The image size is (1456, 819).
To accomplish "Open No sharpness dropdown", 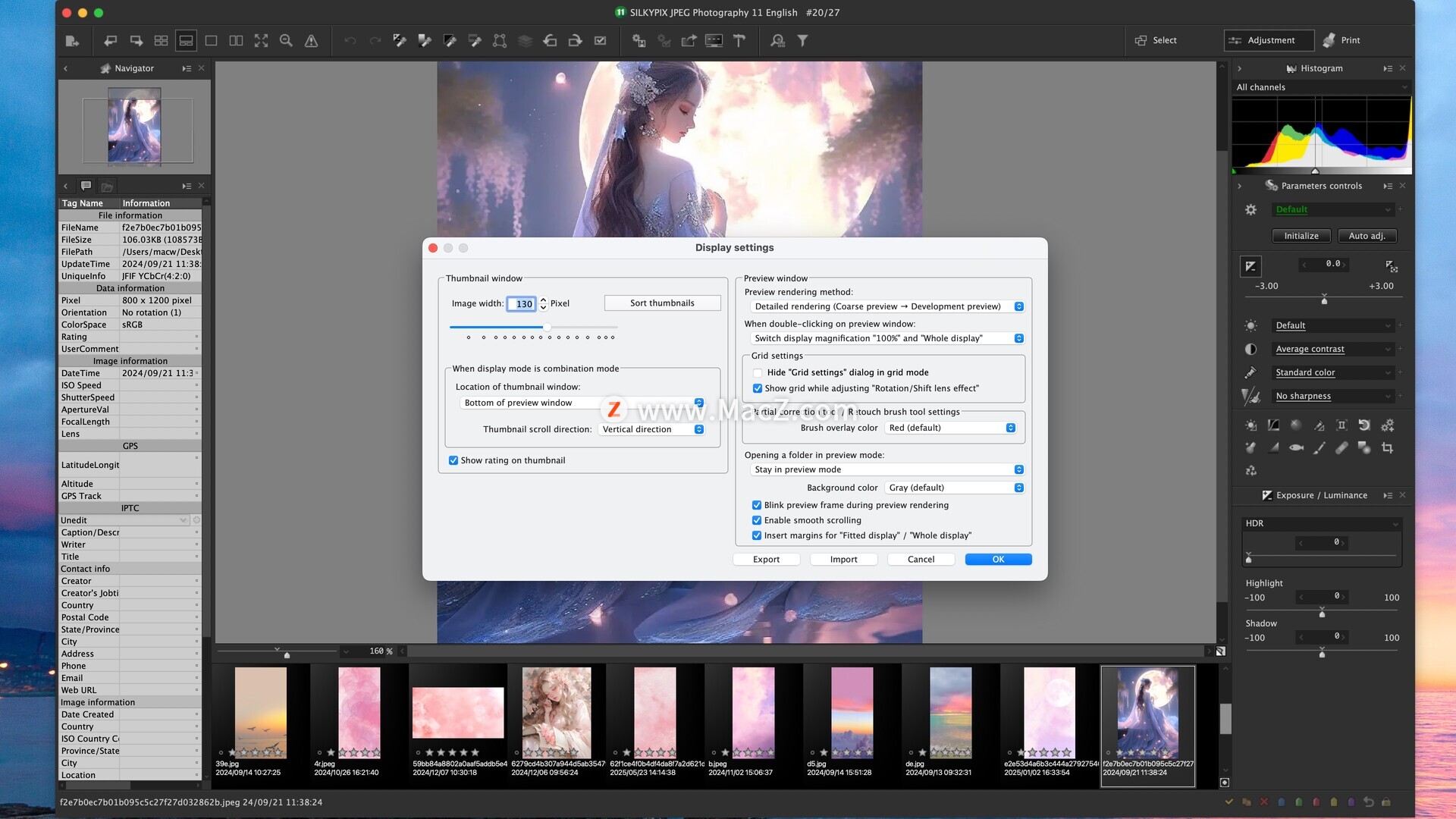I will coord(1334,396).
